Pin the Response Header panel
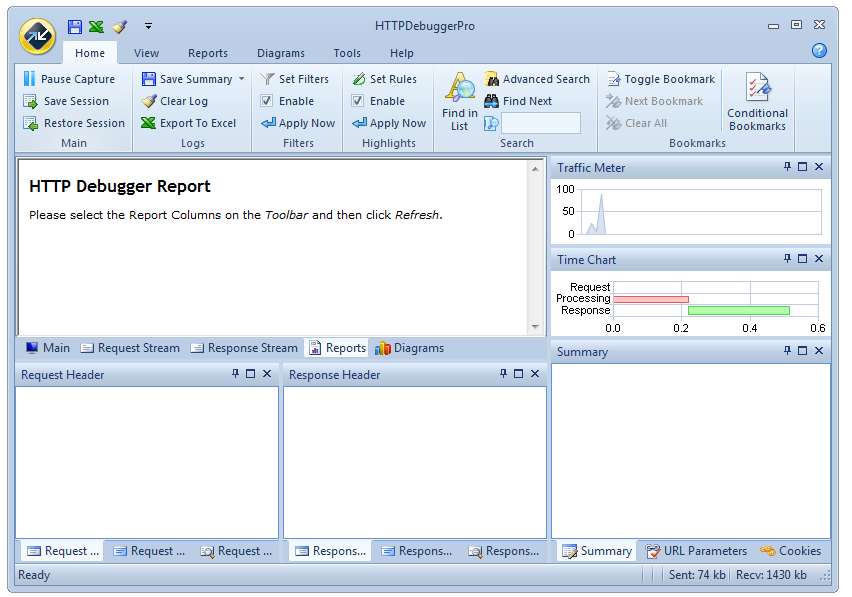The height and width of the screenshot is (597, 852). coord(503,374)
